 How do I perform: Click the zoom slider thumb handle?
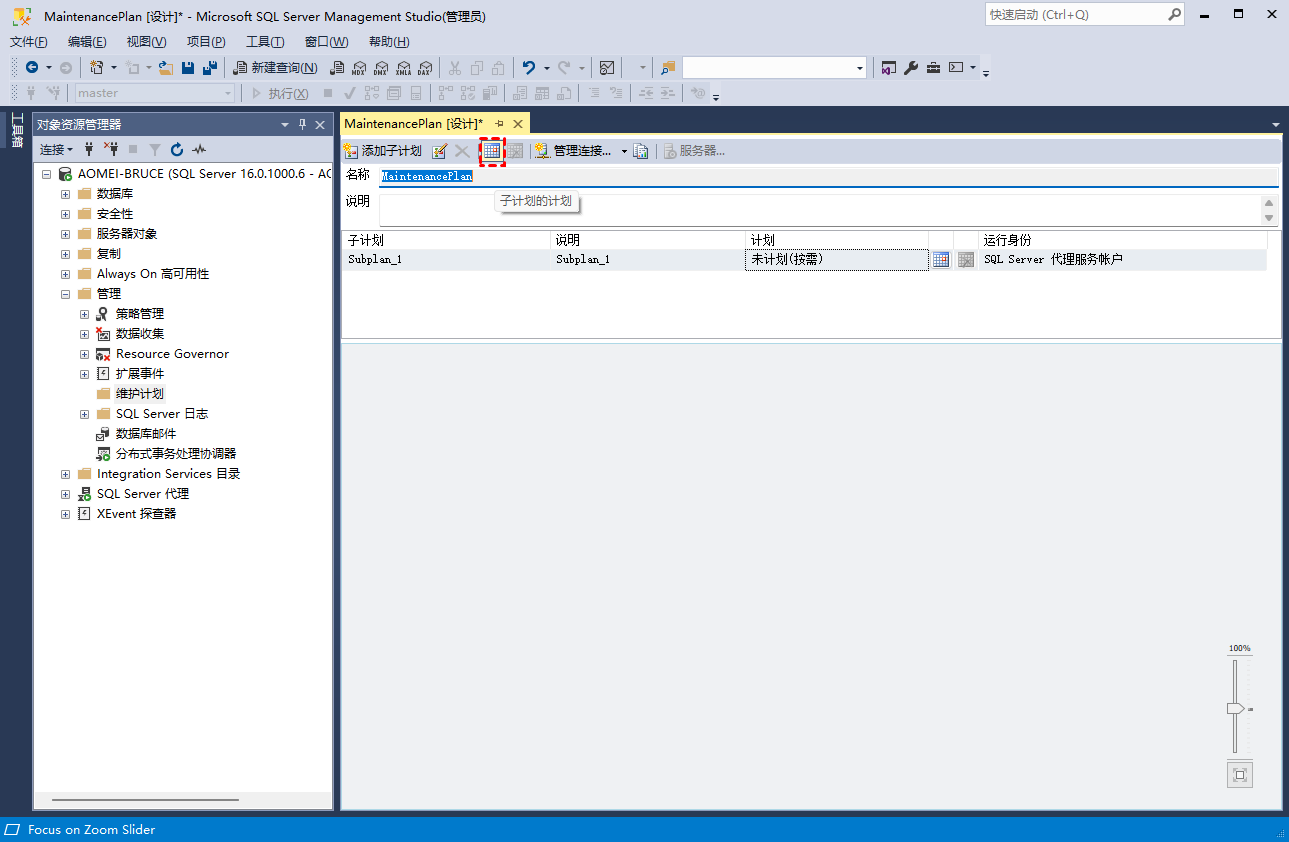pos(1235,708)
